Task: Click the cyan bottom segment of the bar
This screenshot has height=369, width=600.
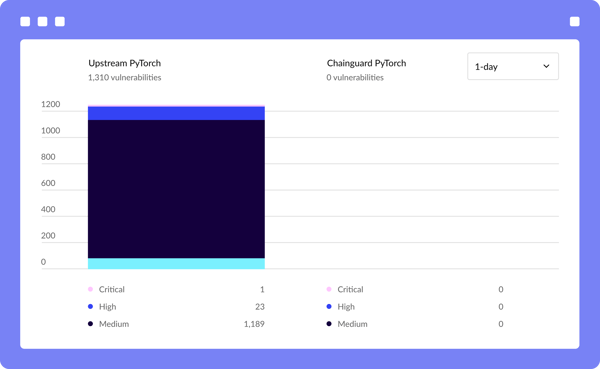Action: (176, 263)
